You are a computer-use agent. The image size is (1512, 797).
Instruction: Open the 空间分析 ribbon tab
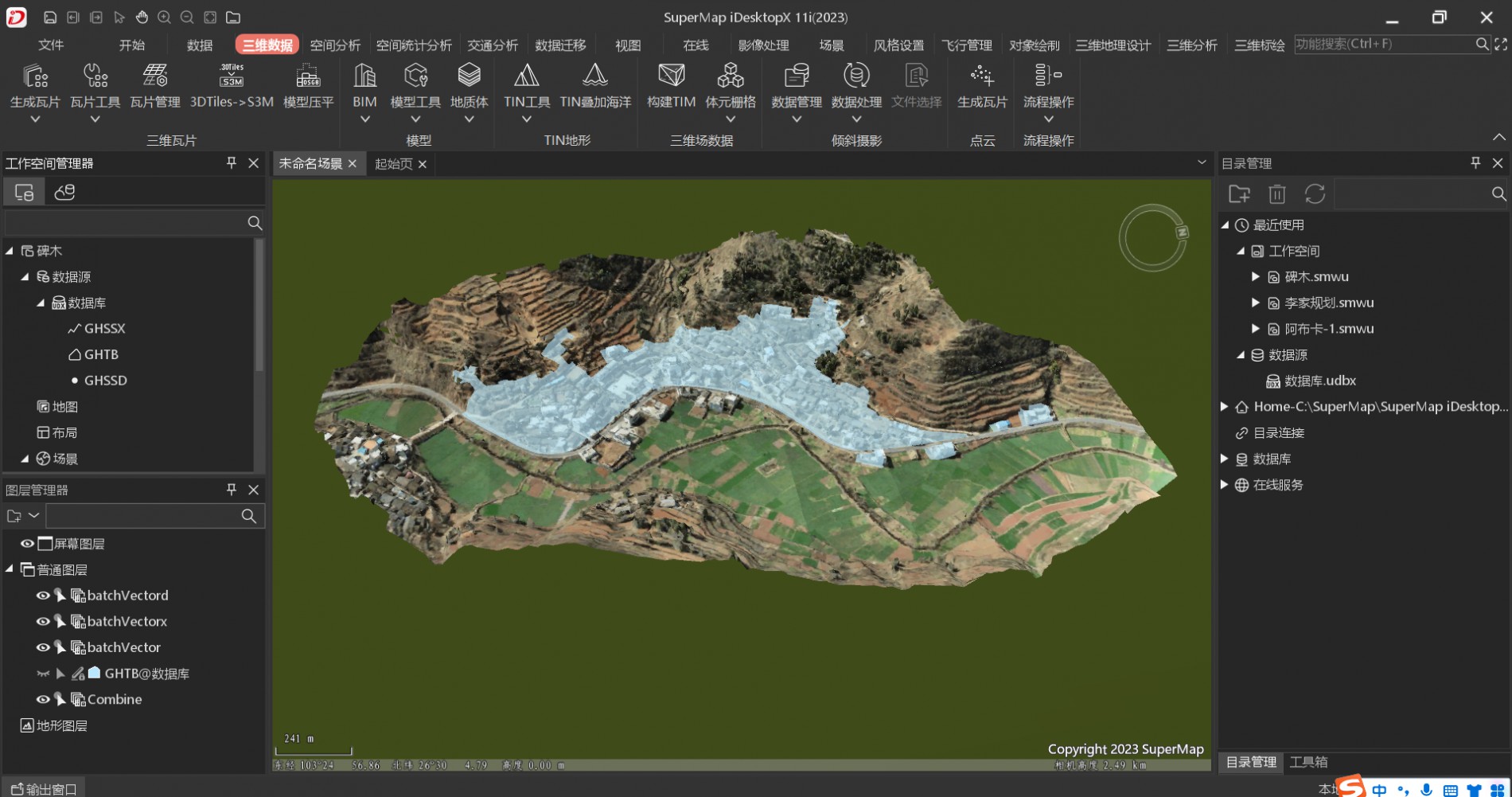click(335, 45)
